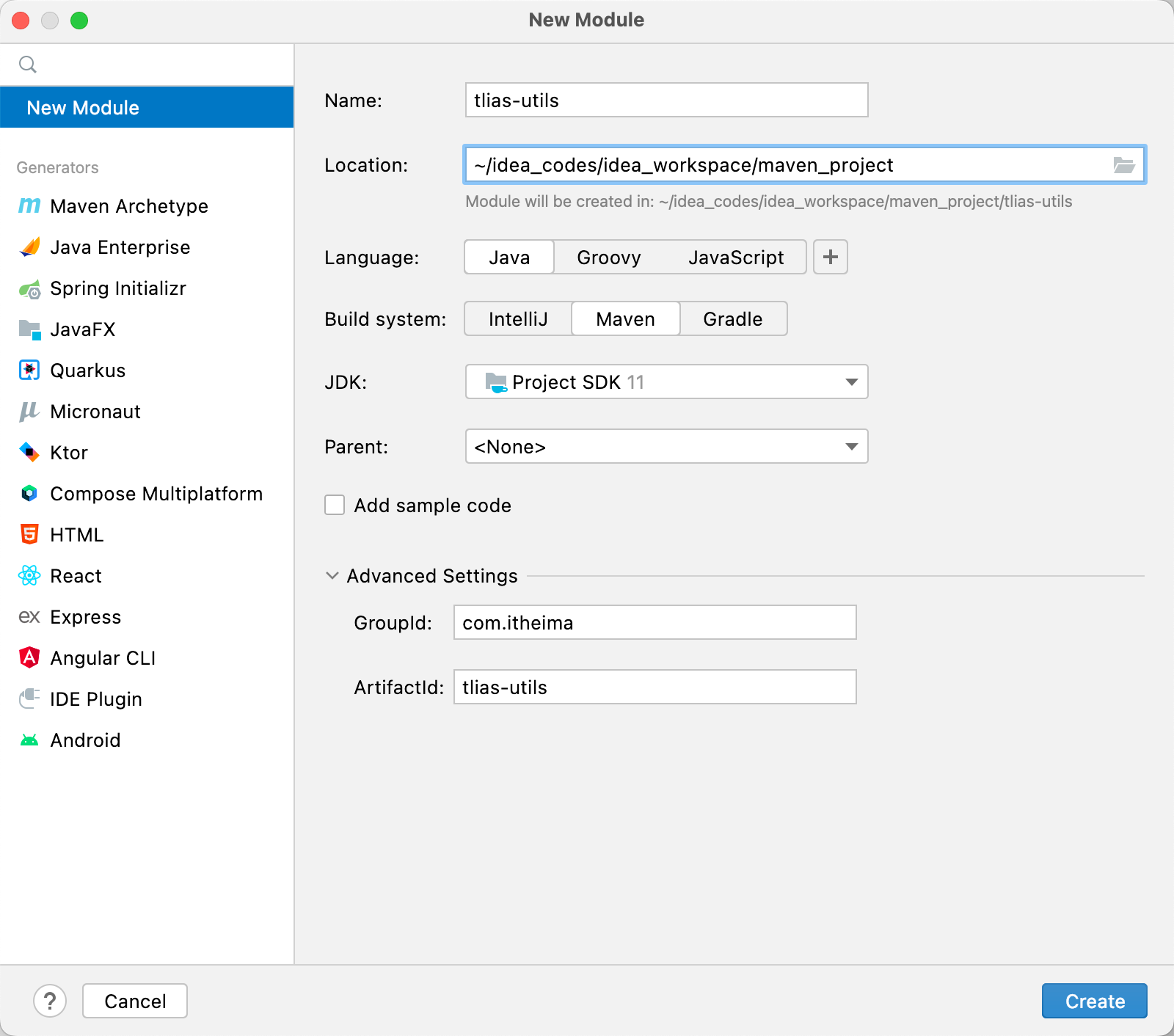Select New Module in the sidebar
This screenshot has height=1036, width=1174.
(147, 107)
